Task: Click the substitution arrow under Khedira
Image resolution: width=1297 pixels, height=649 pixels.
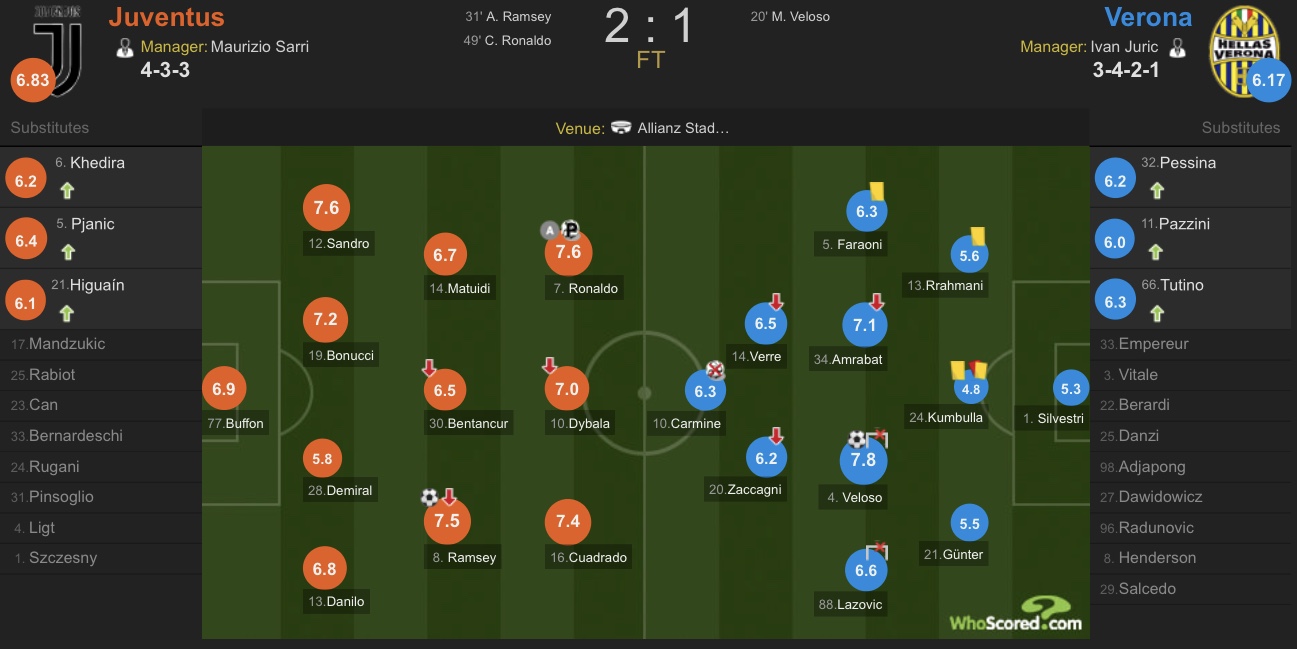Action: [x=67, y=191]
